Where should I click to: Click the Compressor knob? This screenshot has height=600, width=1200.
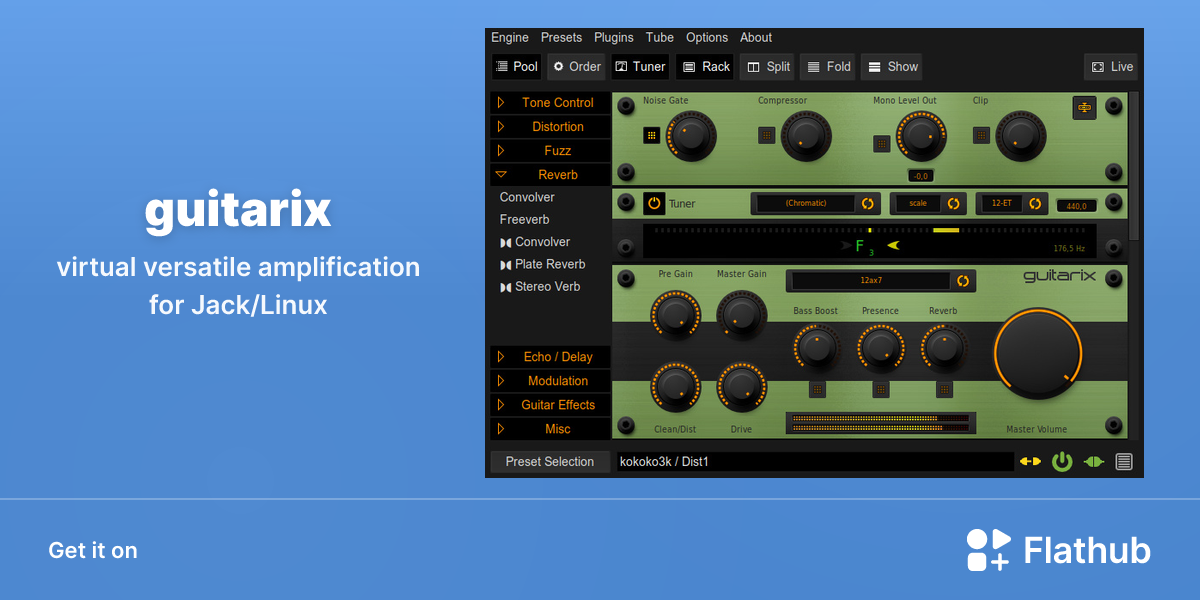(806, 136)
